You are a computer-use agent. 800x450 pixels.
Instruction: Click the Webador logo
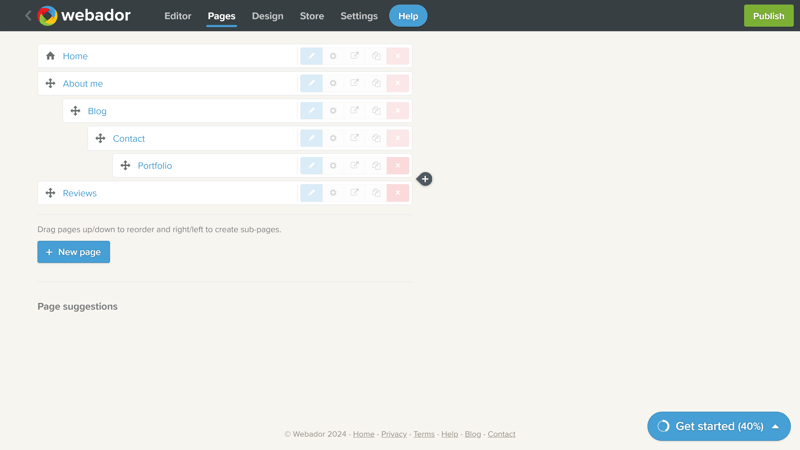pos(84,15)
